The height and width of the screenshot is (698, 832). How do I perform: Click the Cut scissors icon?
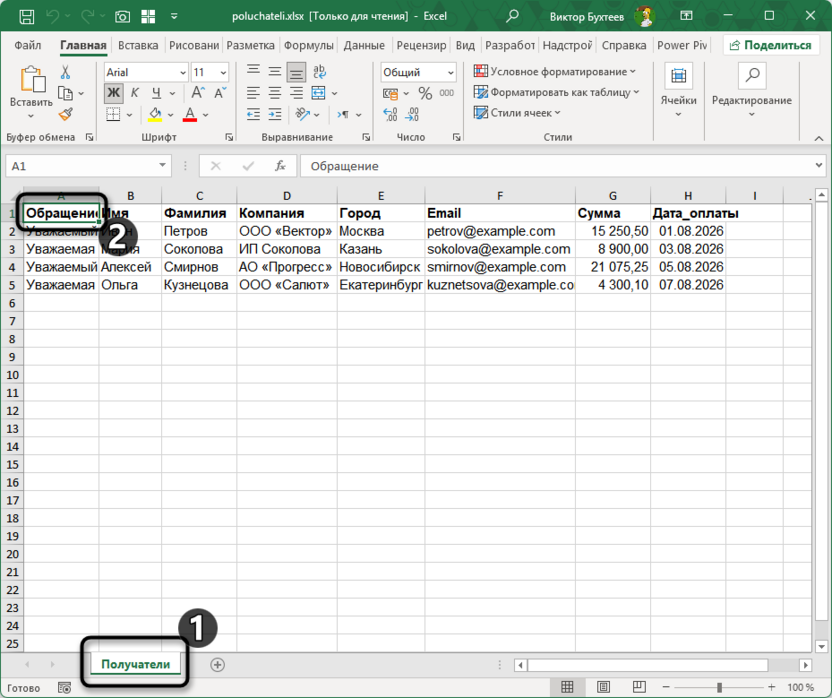click(x=65, y=72)
